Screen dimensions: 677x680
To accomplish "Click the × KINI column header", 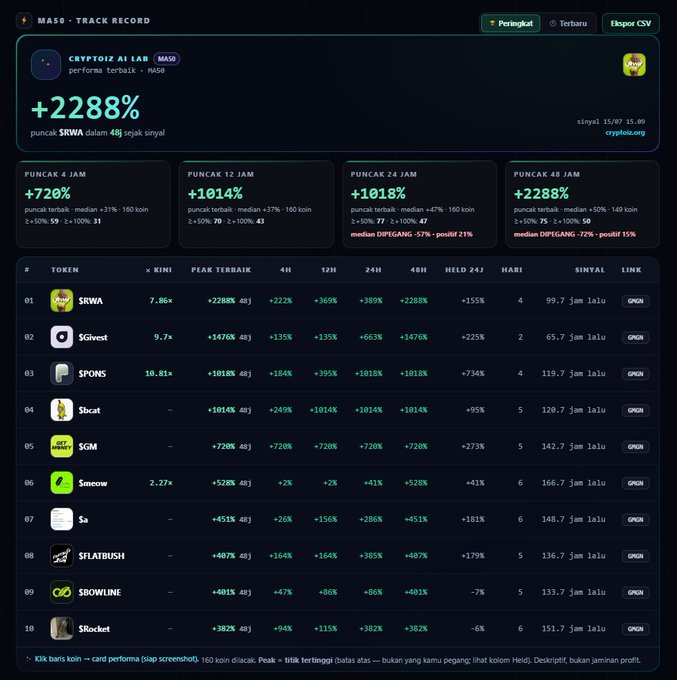I will (x=159, y=270).
